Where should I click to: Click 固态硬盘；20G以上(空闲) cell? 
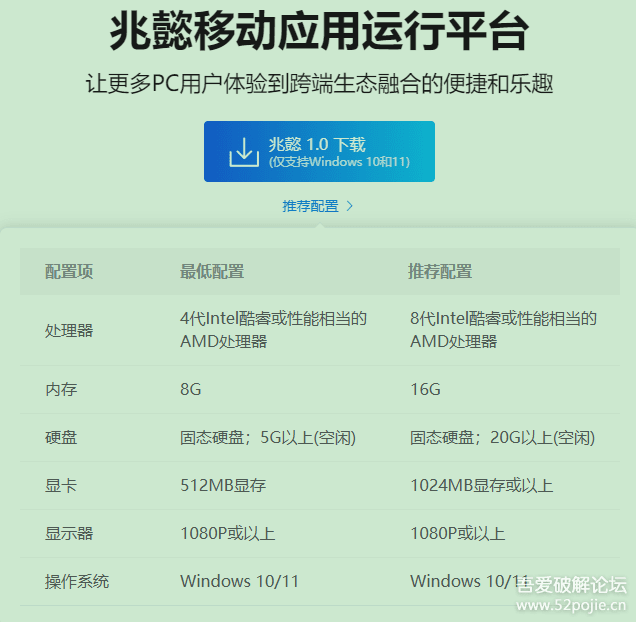coord(502,438)
